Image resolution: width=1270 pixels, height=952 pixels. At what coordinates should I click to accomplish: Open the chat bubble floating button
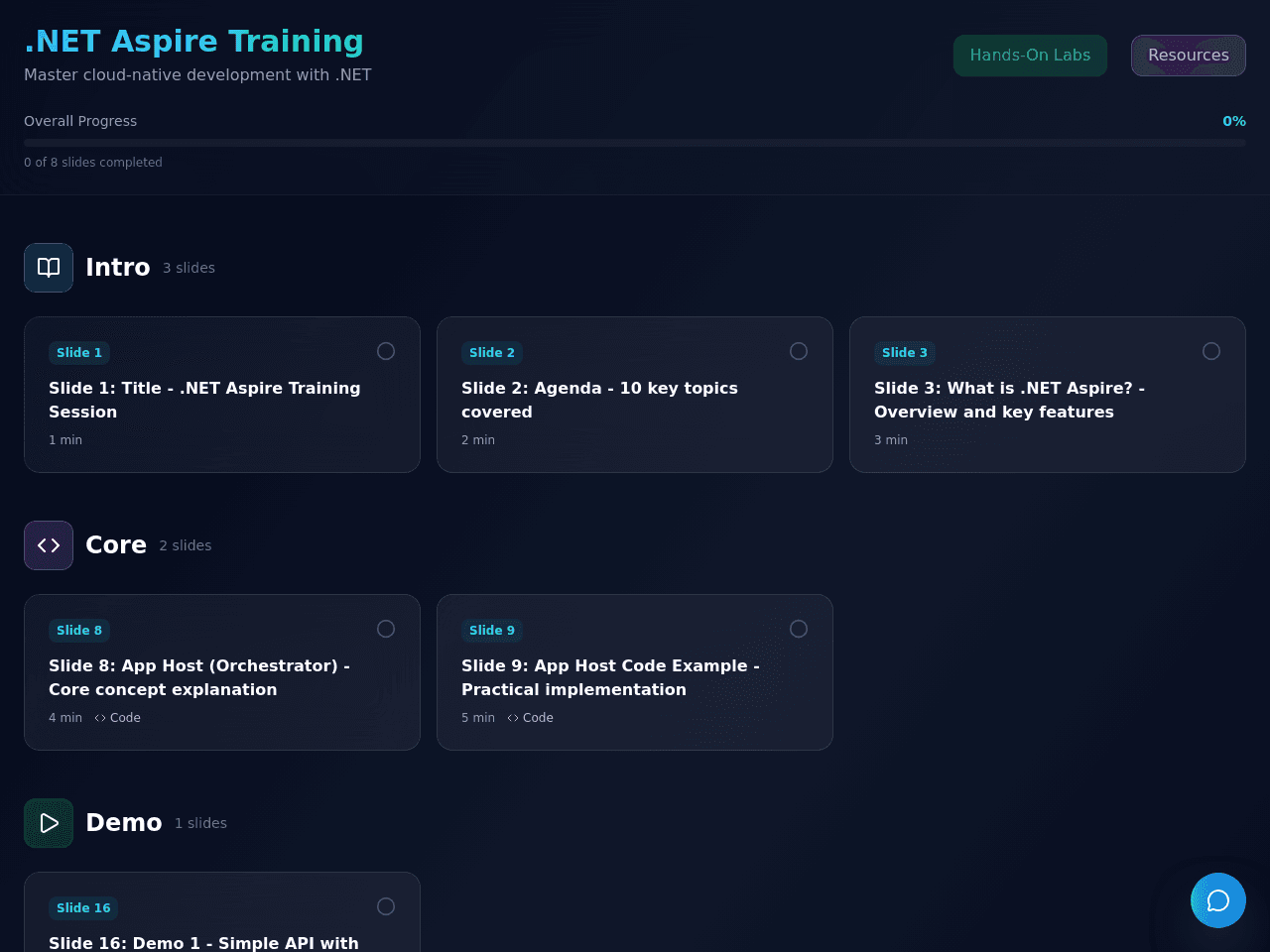click(x=1218, y=900)
